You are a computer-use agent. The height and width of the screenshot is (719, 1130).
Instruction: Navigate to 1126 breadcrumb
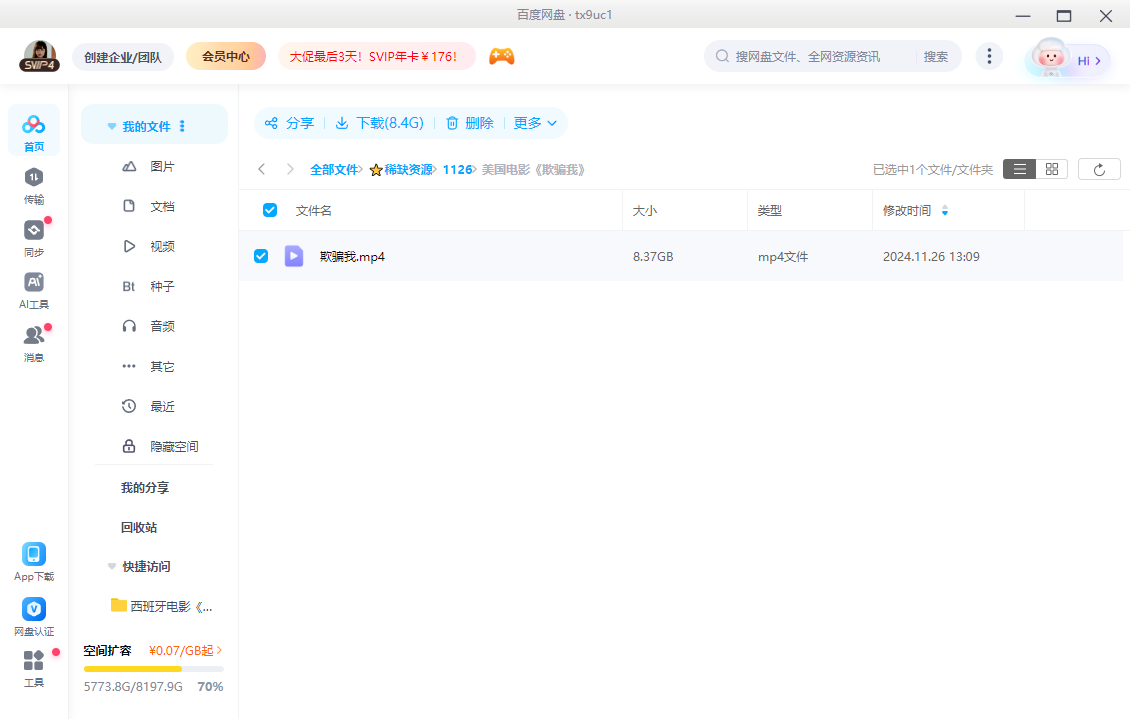coord(458,170)
